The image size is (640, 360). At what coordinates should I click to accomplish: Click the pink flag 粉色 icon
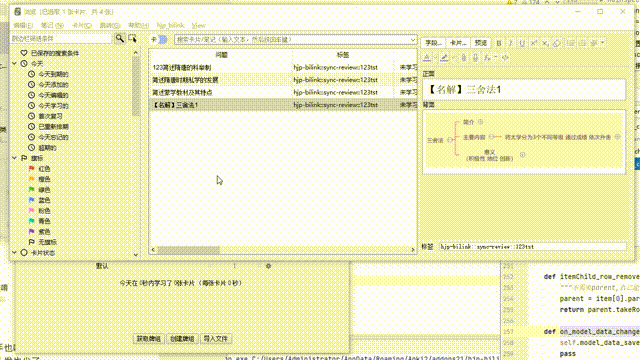pos(32,211)
